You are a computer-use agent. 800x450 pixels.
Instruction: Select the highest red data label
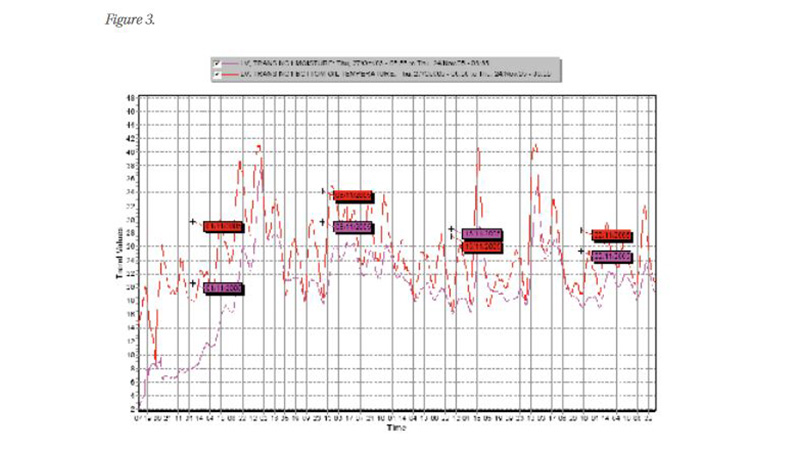353,196
